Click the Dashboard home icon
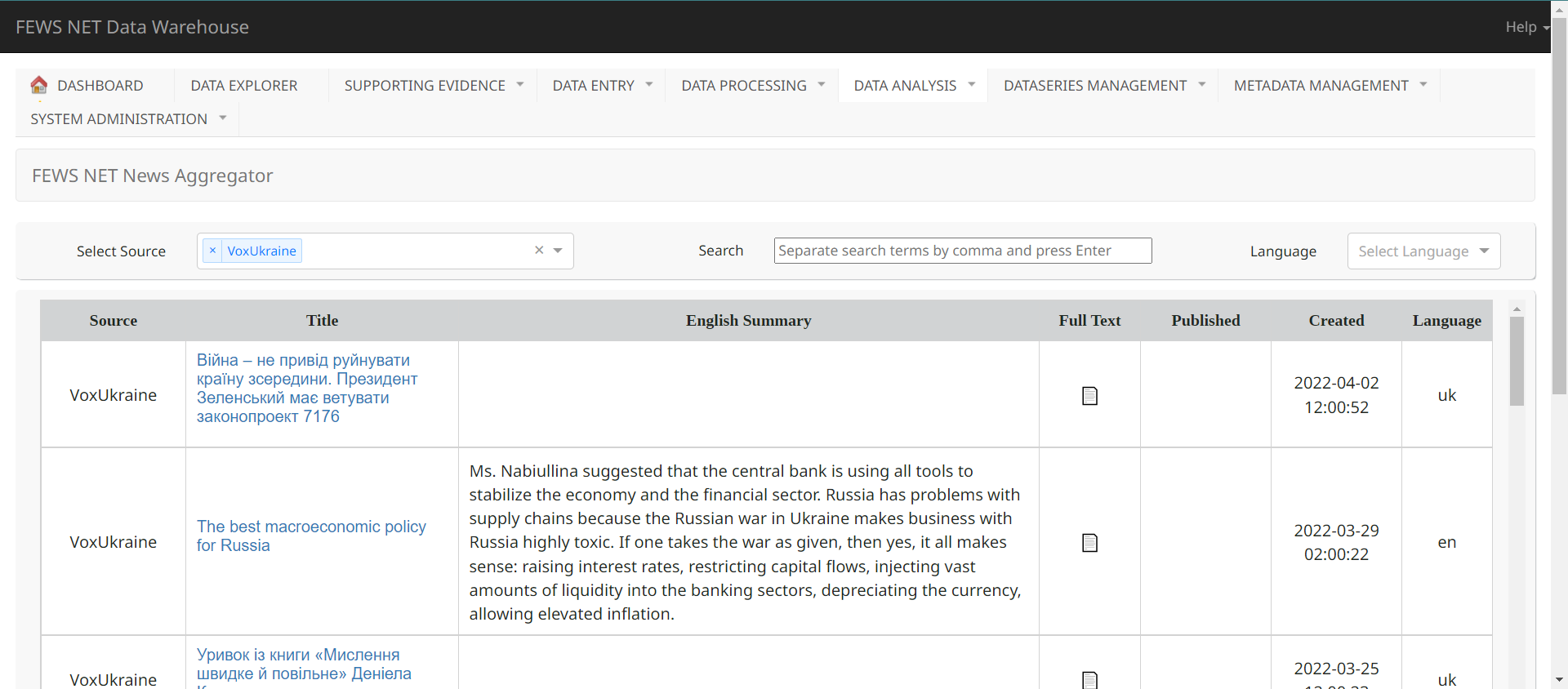Viewport: 1568px width, 689px height. coord(38,85)
